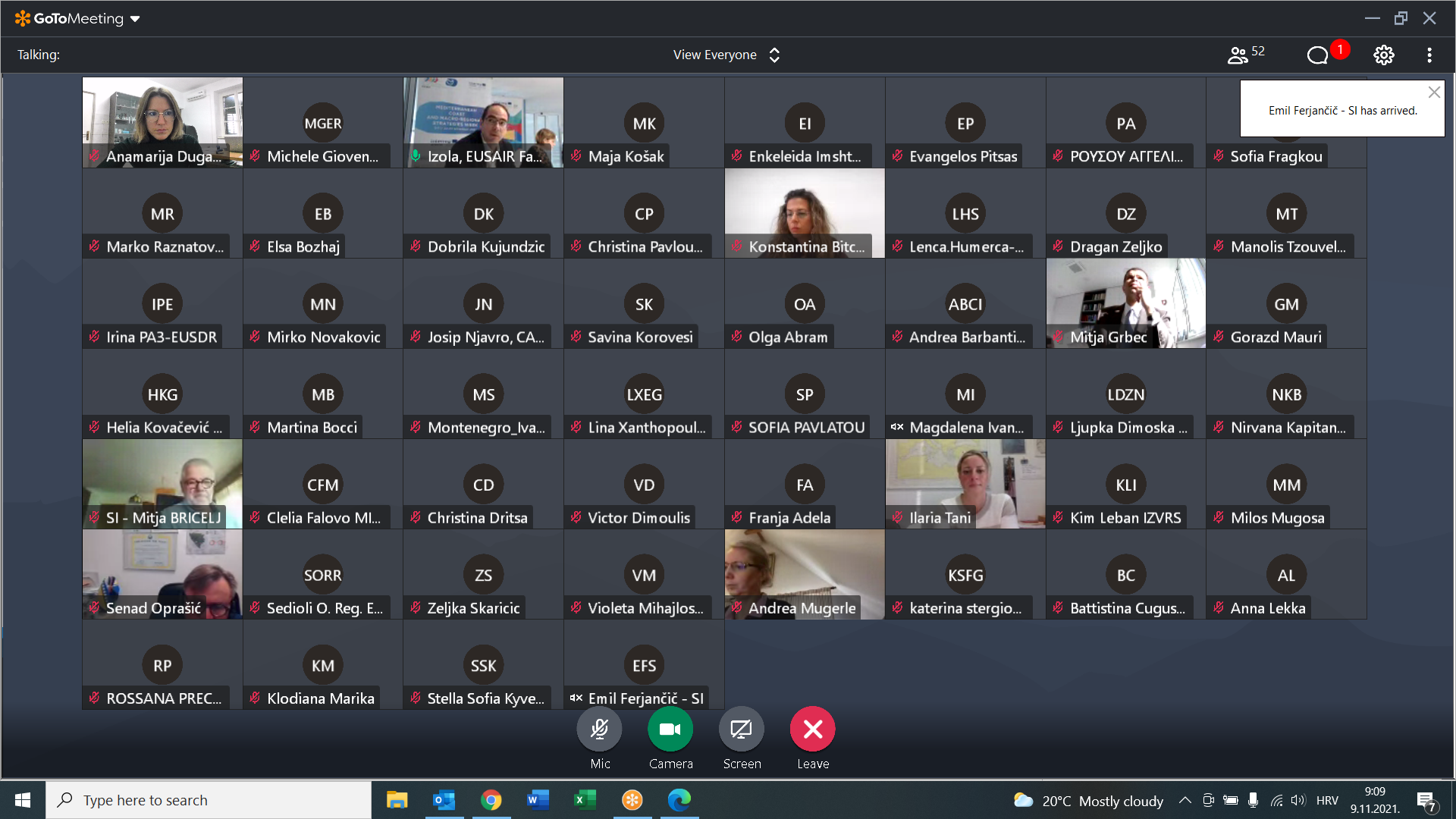Viewport: 1456px width, 819px height.
Task: Toggle Screen sharing
Action: pos(741,730)
